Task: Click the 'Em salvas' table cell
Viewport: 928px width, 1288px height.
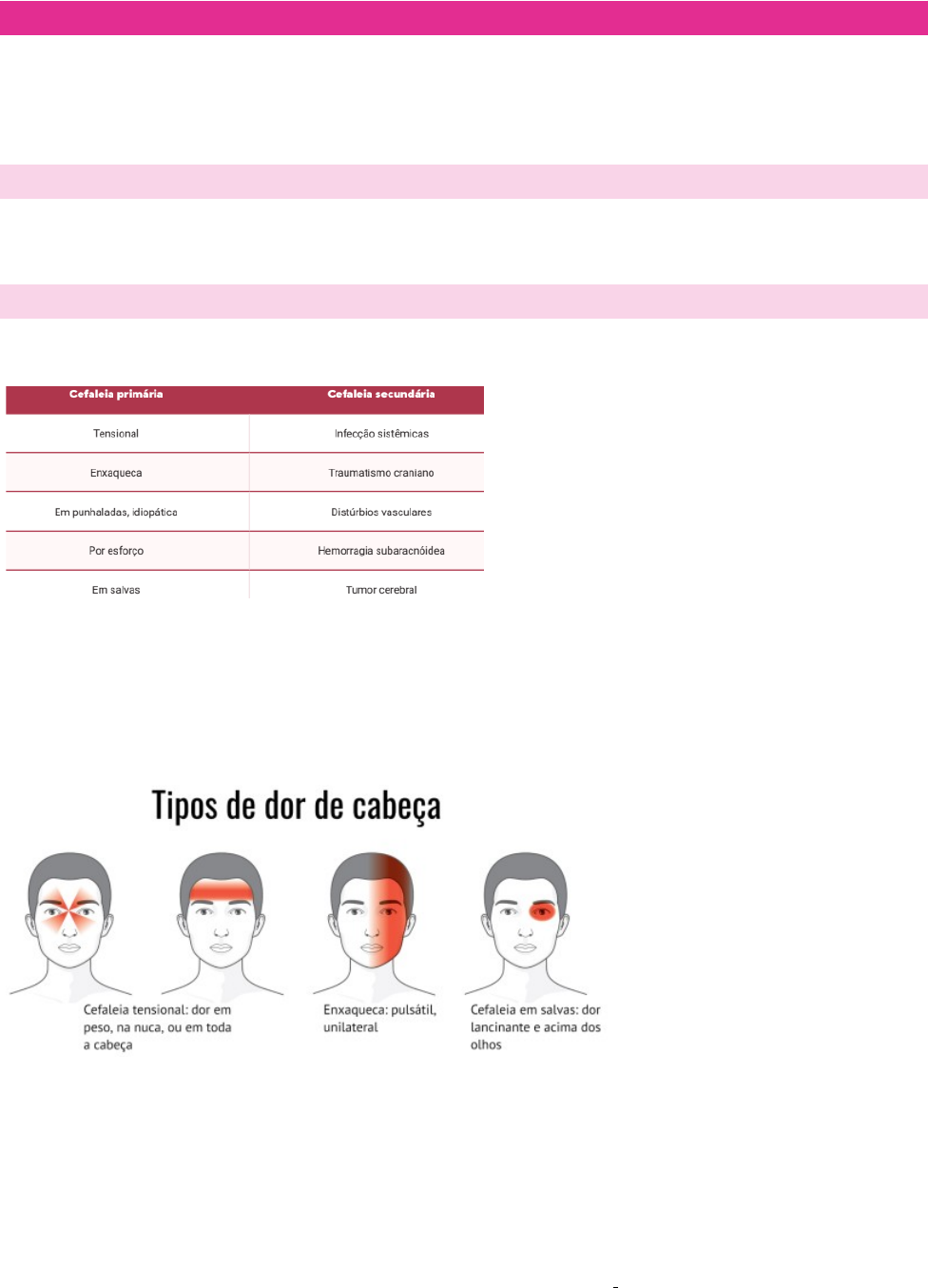Action: click(x=116, y=590)
